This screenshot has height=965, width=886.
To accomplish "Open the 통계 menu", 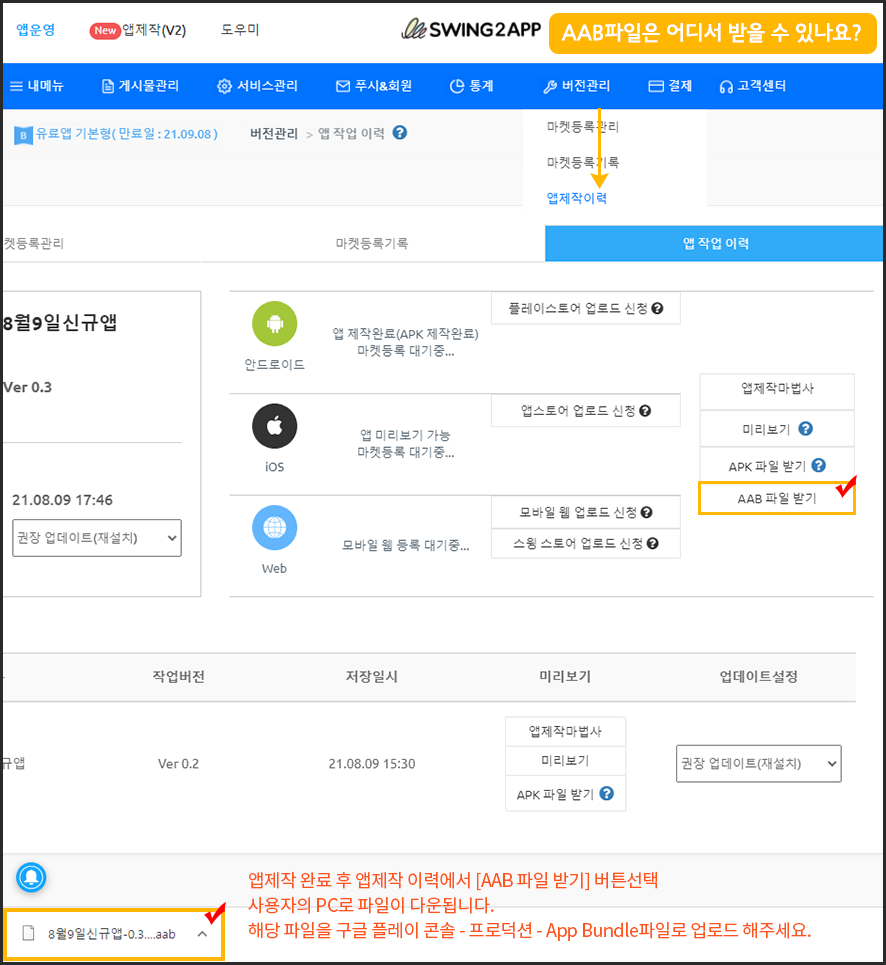I will pyautogui.click(x=471, y=86).
